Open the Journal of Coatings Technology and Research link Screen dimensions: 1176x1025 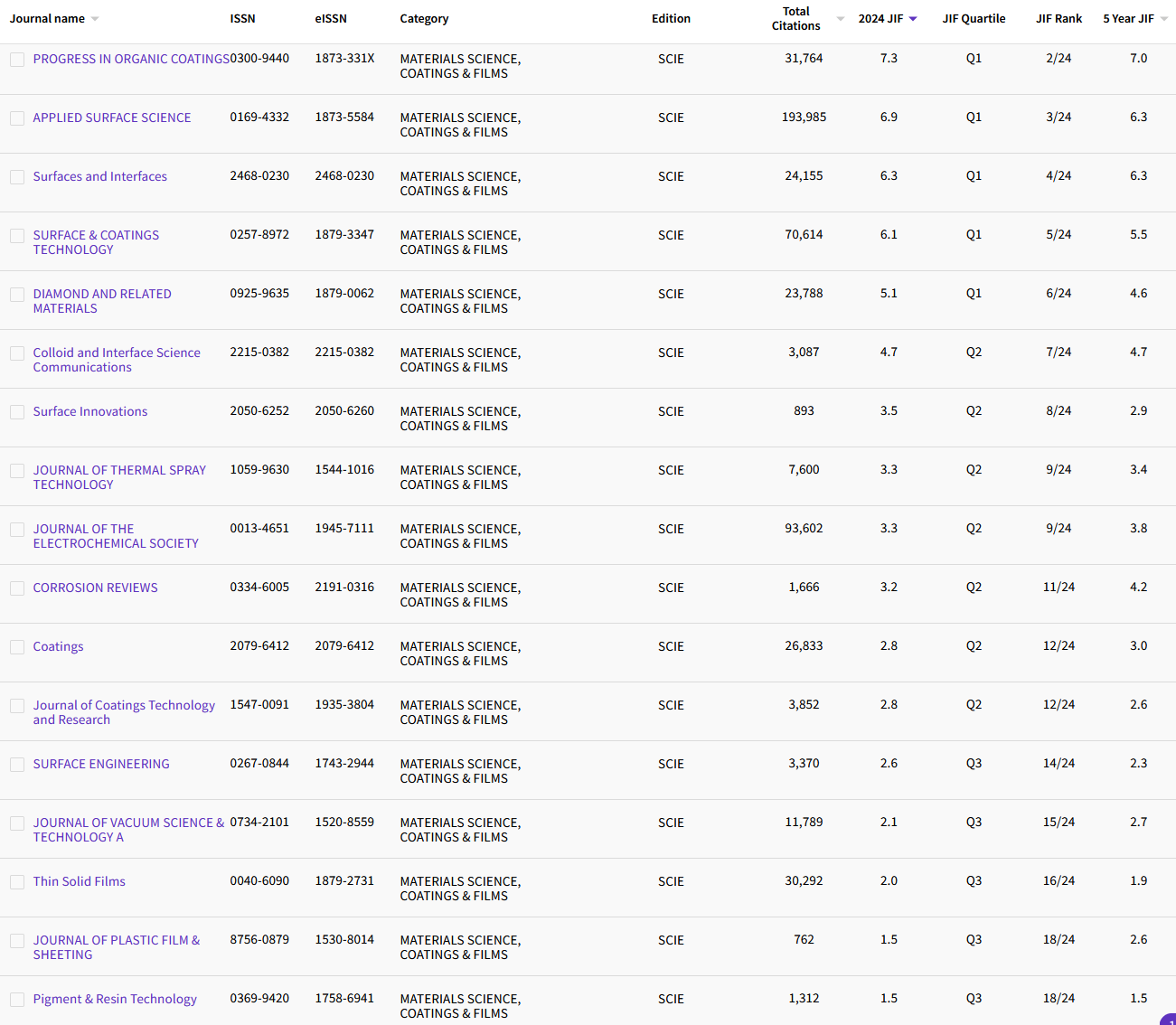(124, 712)
